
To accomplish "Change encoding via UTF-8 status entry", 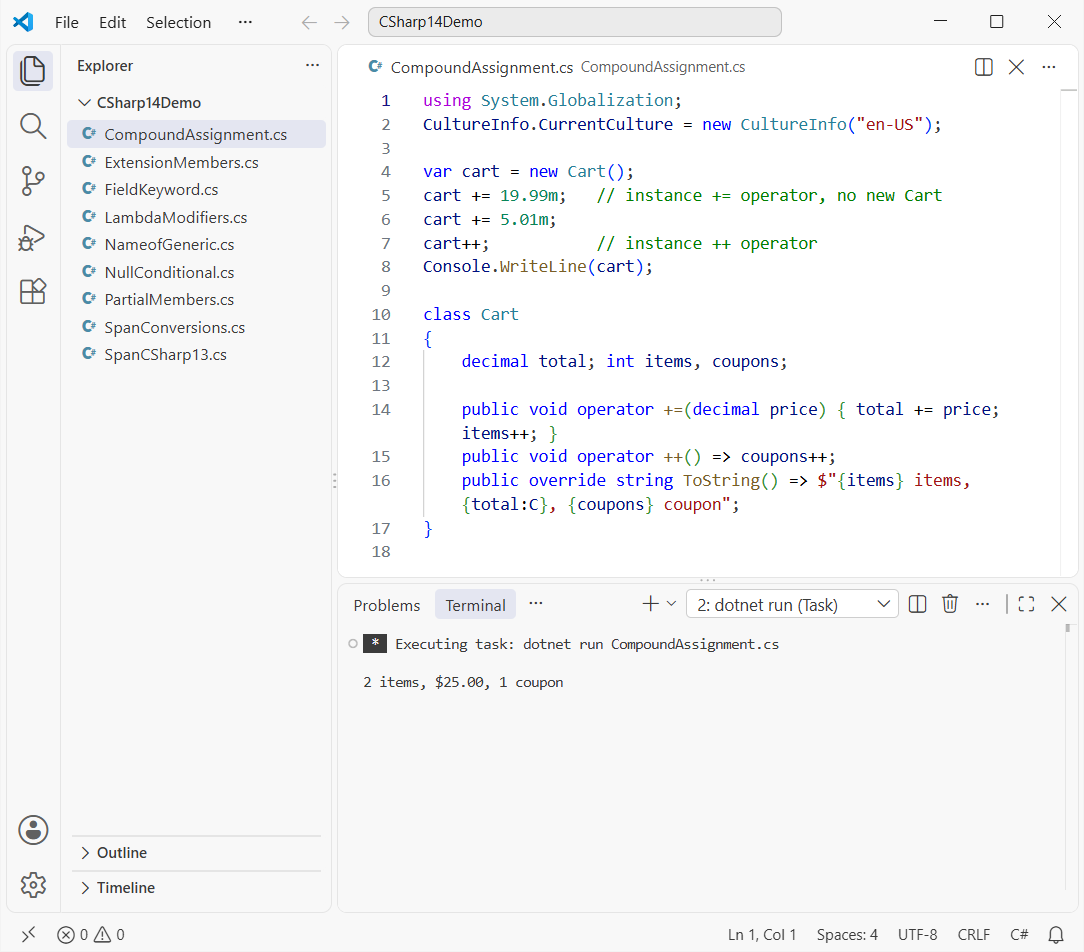I will coord(917,935).
